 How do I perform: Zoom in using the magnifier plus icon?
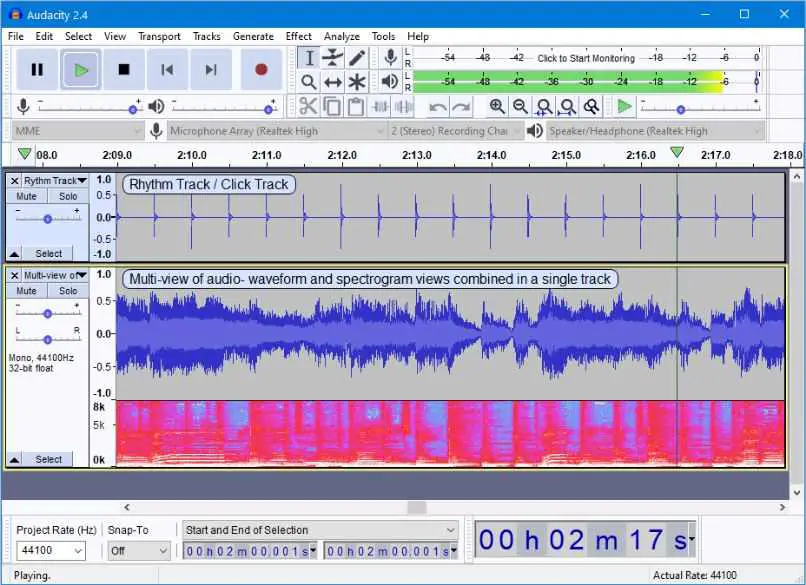pos(497,107)
